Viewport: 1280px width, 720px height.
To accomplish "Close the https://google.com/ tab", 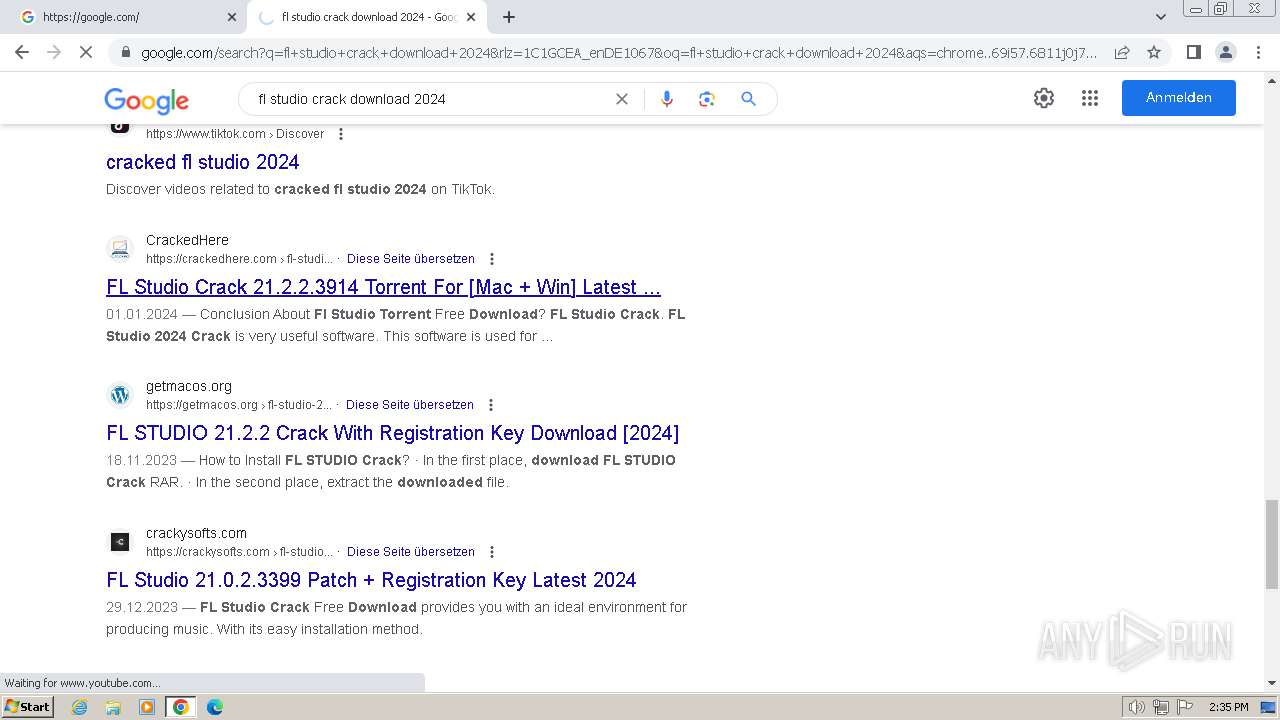I will [232, 17].
